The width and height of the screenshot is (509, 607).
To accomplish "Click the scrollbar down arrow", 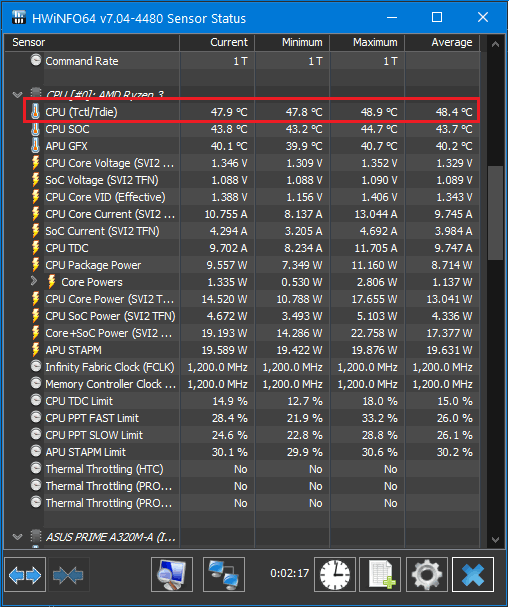I will pos(495,539).
